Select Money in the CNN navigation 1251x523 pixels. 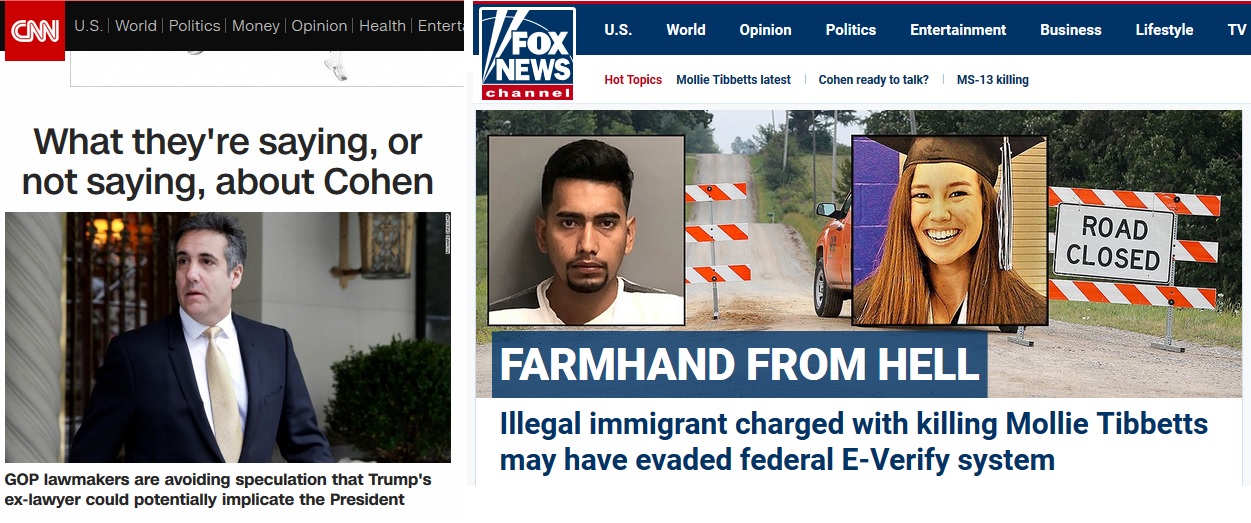click(x=256, y=26)
